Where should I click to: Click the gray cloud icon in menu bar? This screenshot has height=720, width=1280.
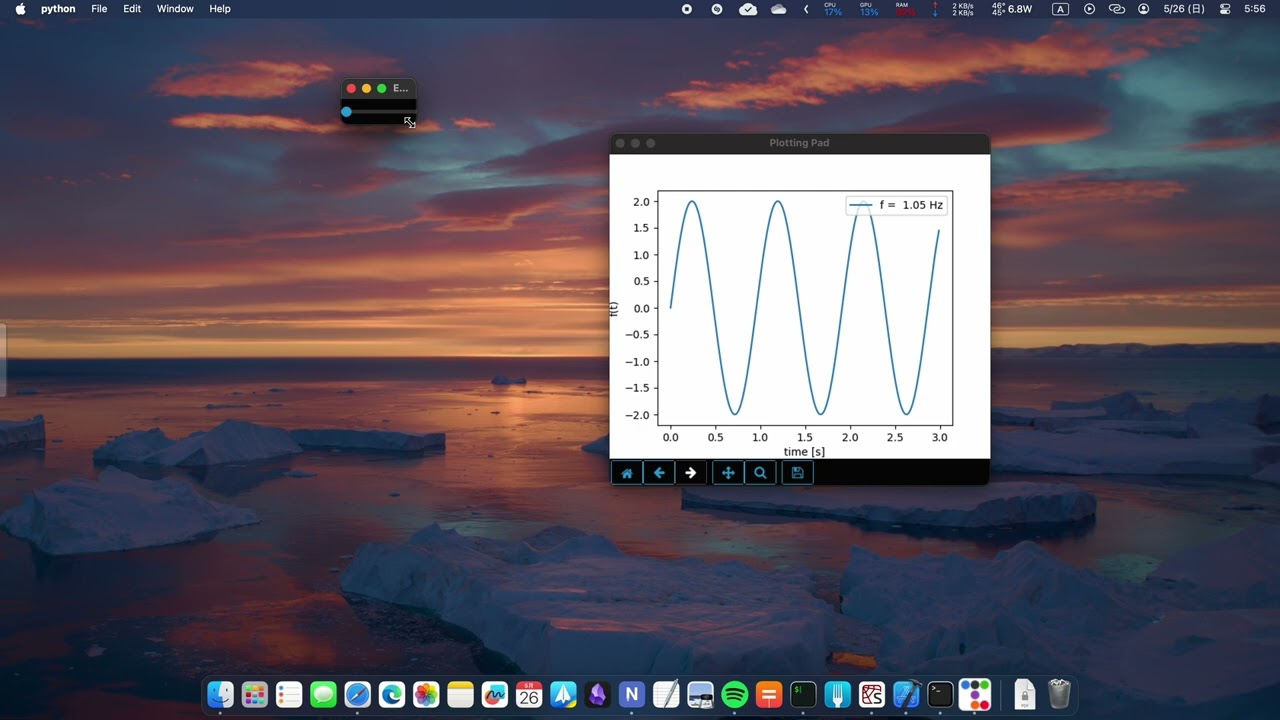point(778,9)
